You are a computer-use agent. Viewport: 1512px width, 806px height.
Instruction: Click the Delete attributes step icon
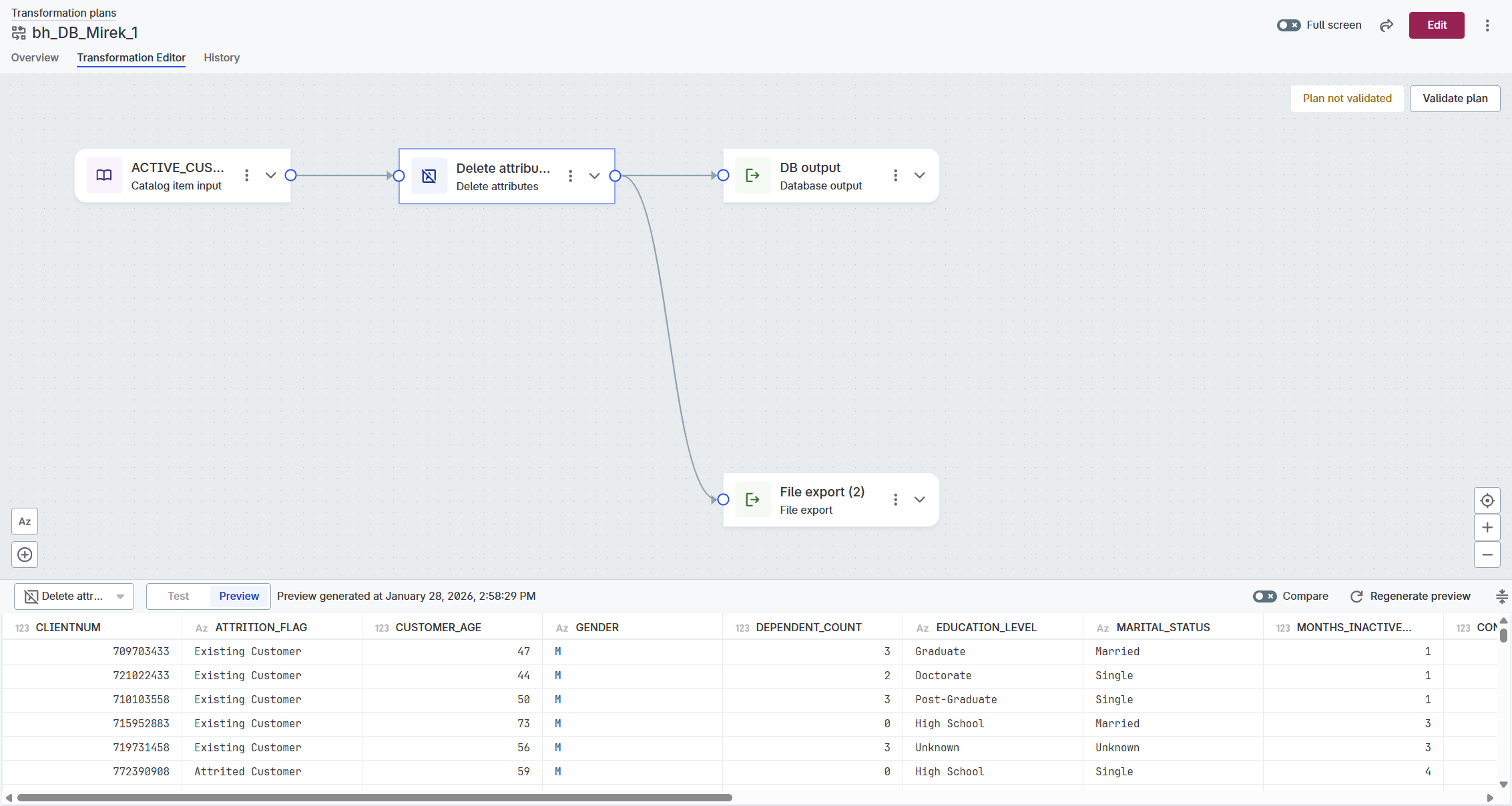click(x=429, y=176)
